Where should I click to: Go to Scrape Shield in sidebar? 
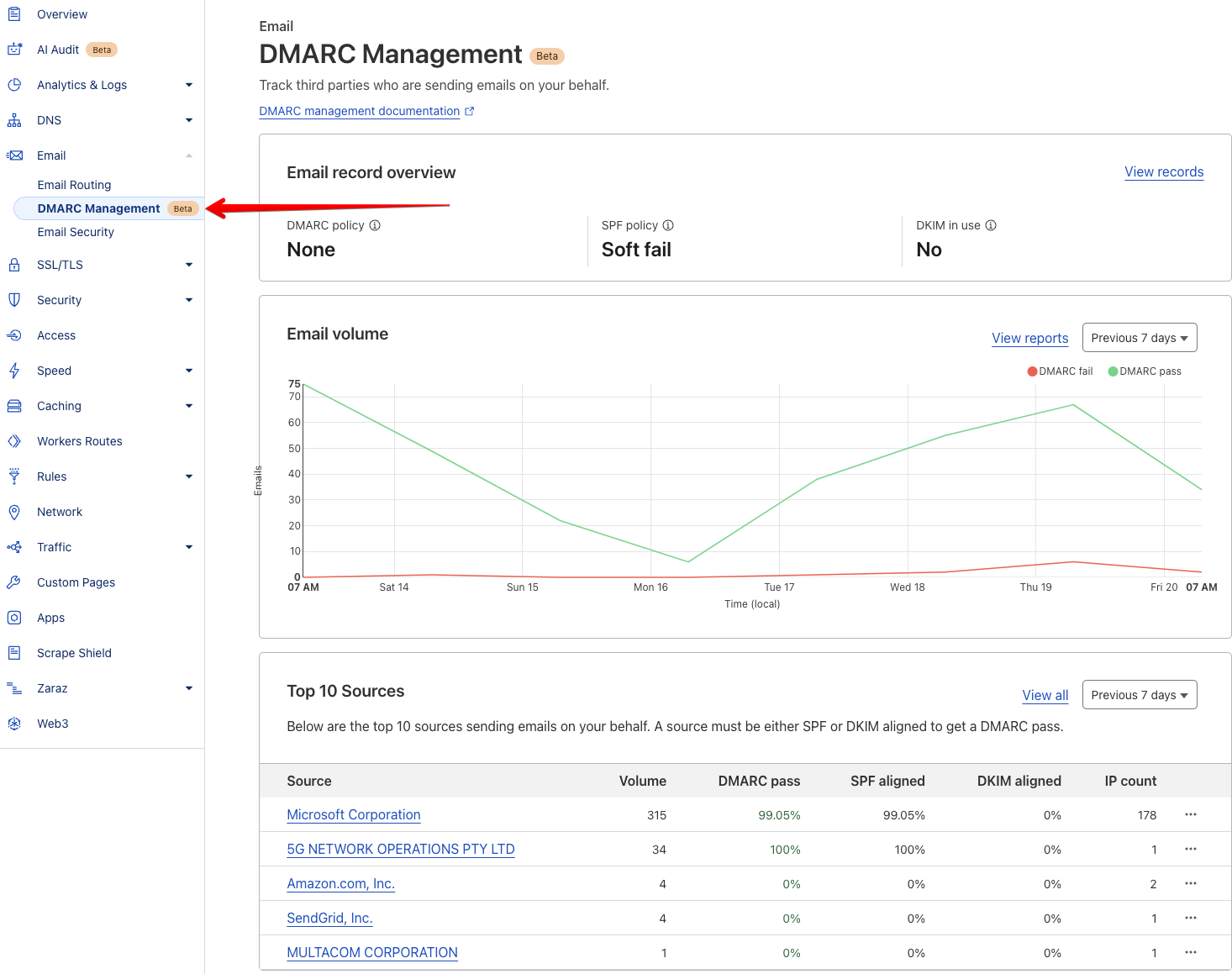[74, 653]
